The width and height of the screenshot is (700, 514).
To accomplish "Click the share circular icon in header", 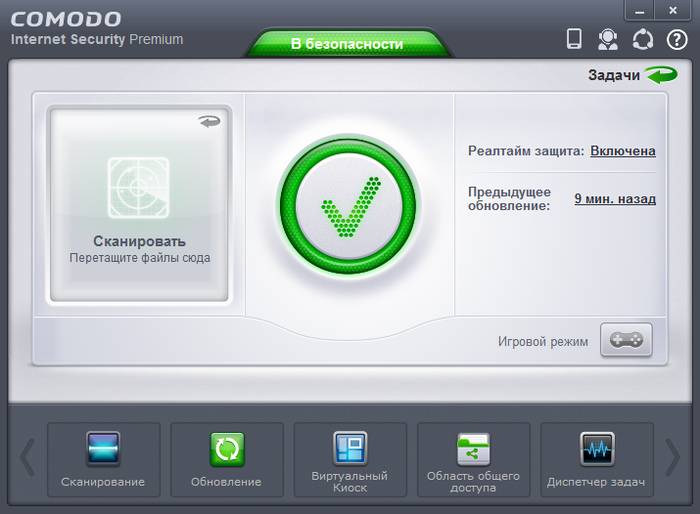I will 642,39.
